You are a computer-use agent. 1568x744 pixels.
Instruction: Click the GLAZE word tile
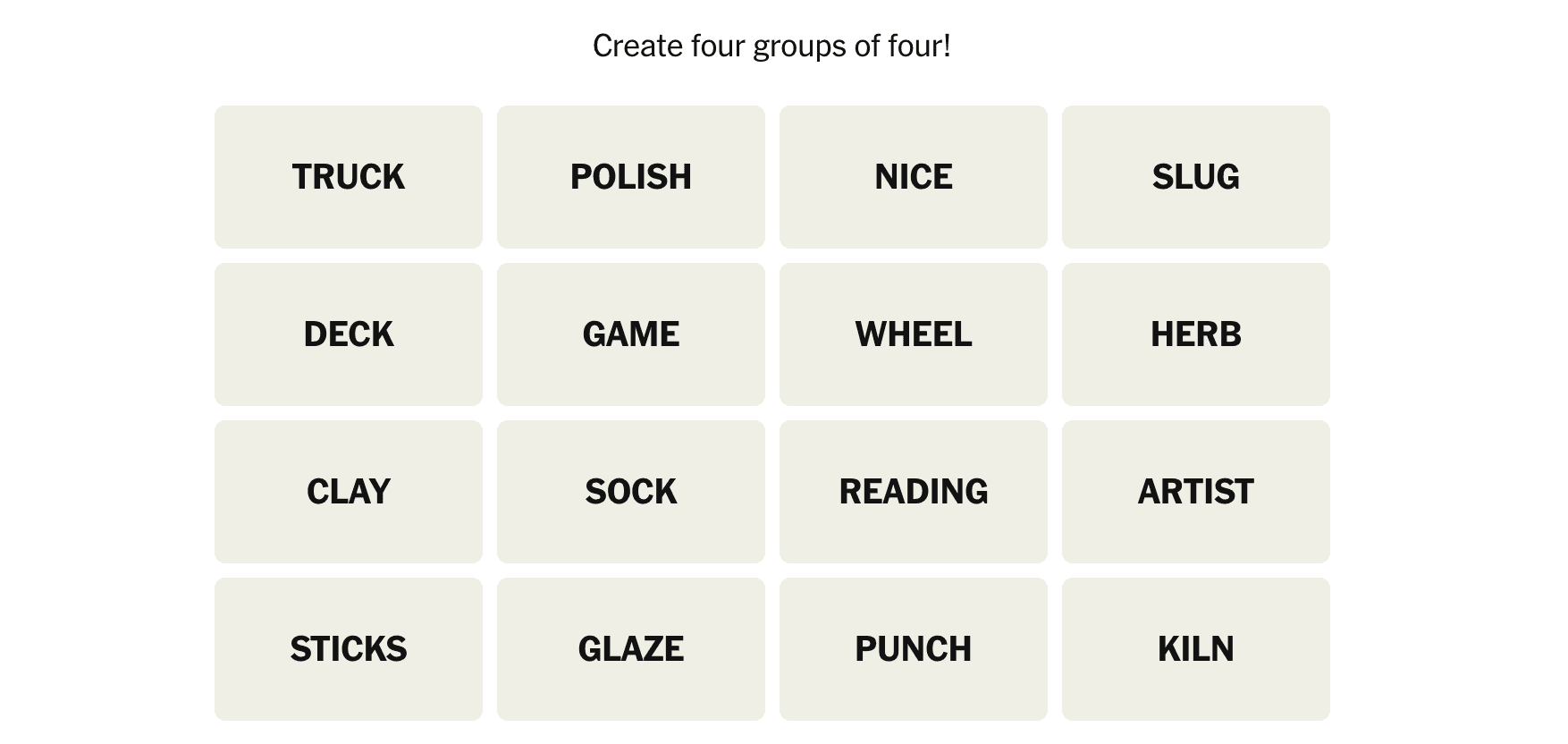tap(631, 649)
